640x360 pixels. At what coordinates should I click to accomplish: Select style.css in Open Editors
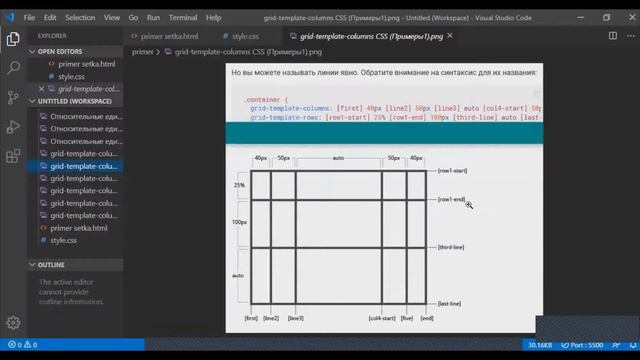tap(76, 76)
